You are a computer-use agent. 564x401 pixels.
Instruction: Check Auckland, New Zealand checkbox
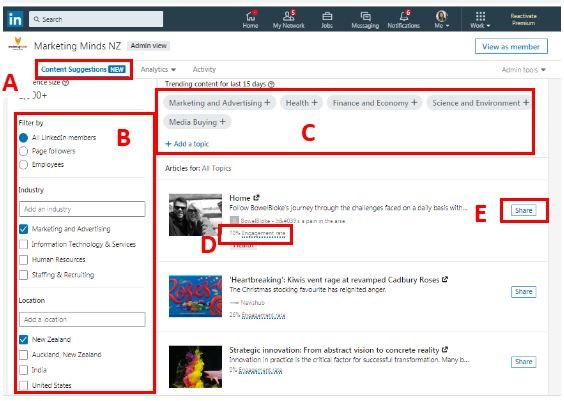pos(23,355)
